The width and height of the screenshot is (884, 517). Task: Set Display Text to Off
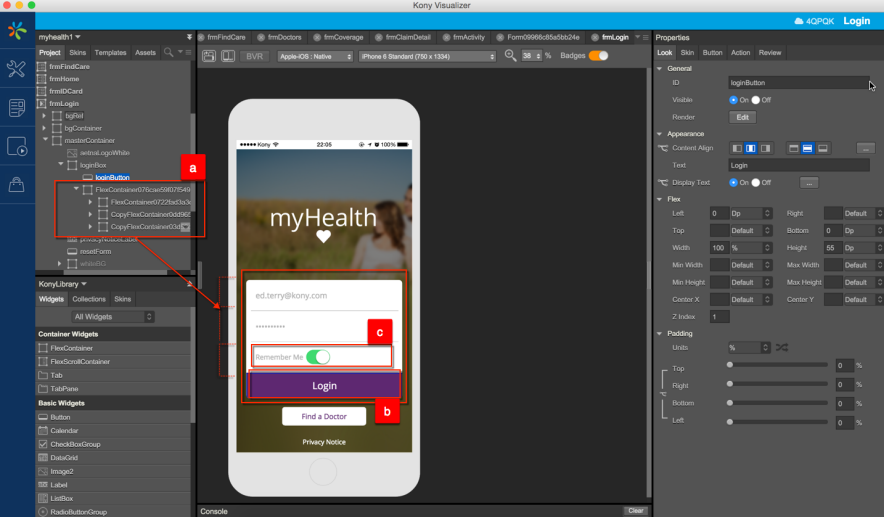coord(755,183)
